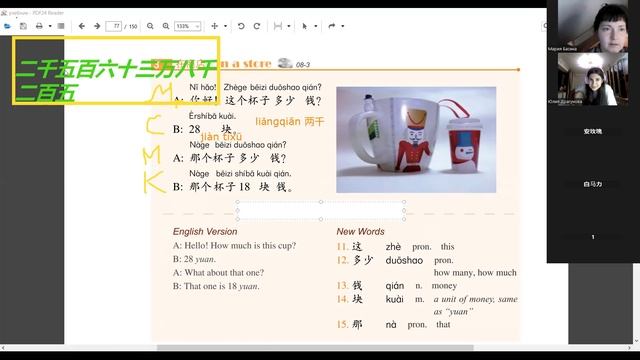Image resolution: width=640 pixels, height=360 pixels.
Task: Click the scroll right arrow at bottom right
Action: point(630,348)
